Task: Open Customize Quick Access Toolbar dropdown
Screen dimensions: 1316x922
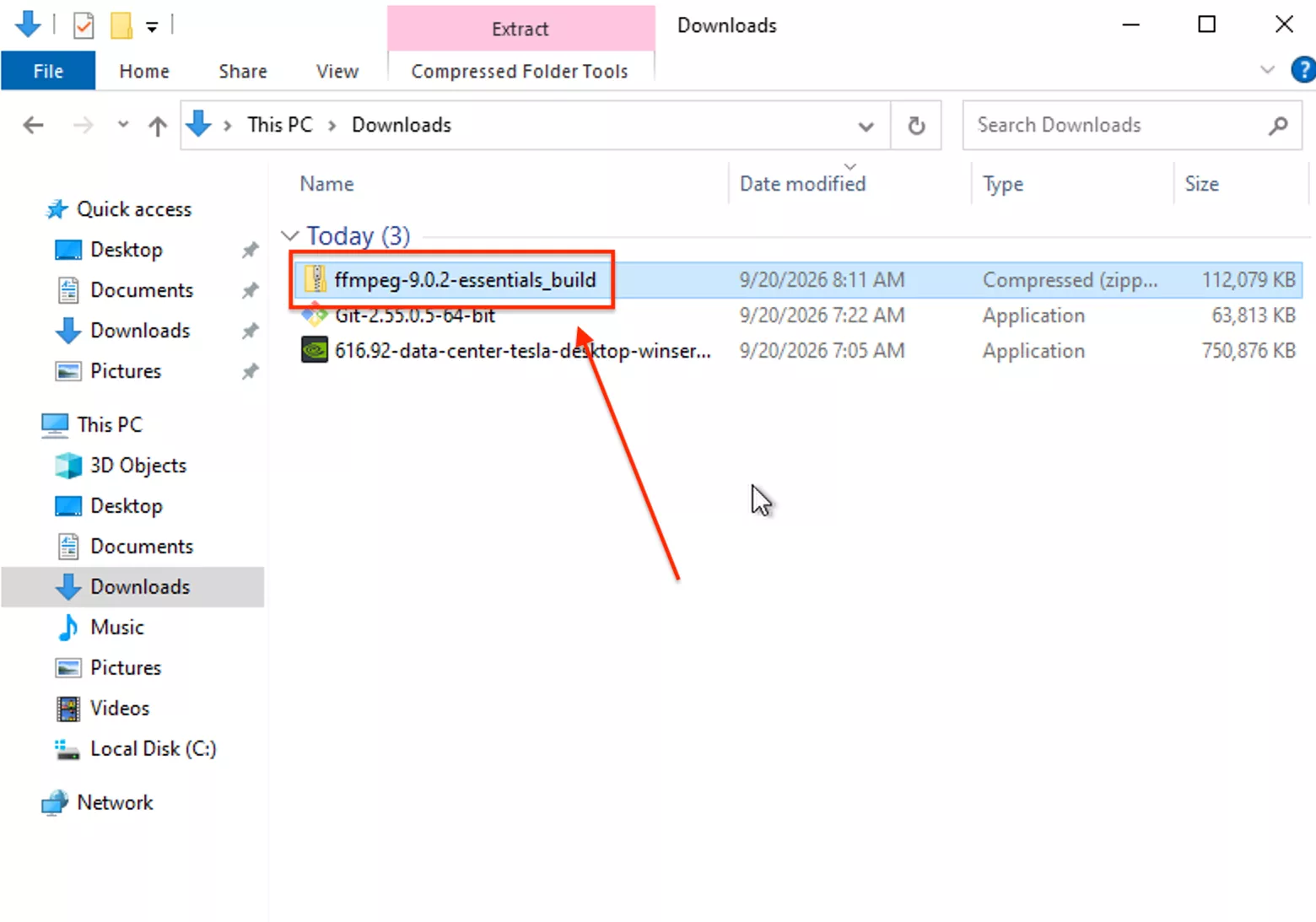Action: (x=152, y=27)
